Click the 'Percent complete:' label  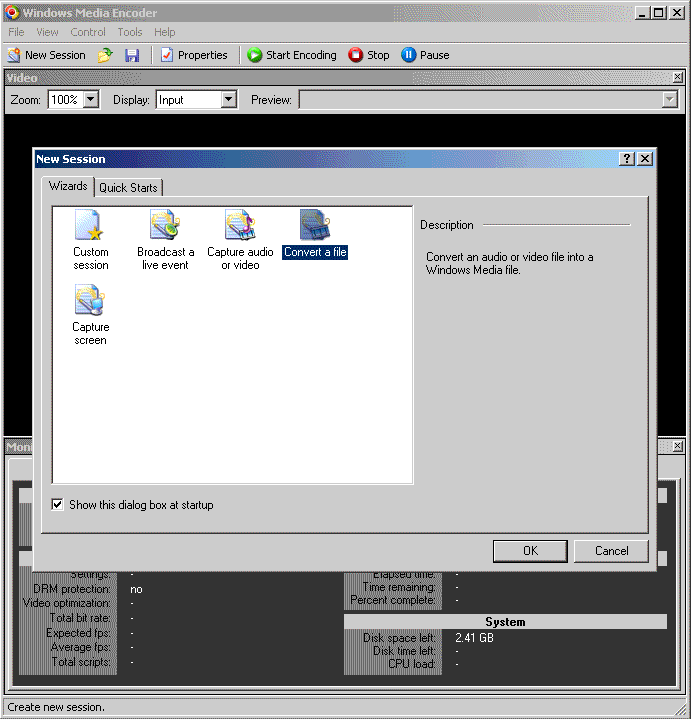[392, 600]
